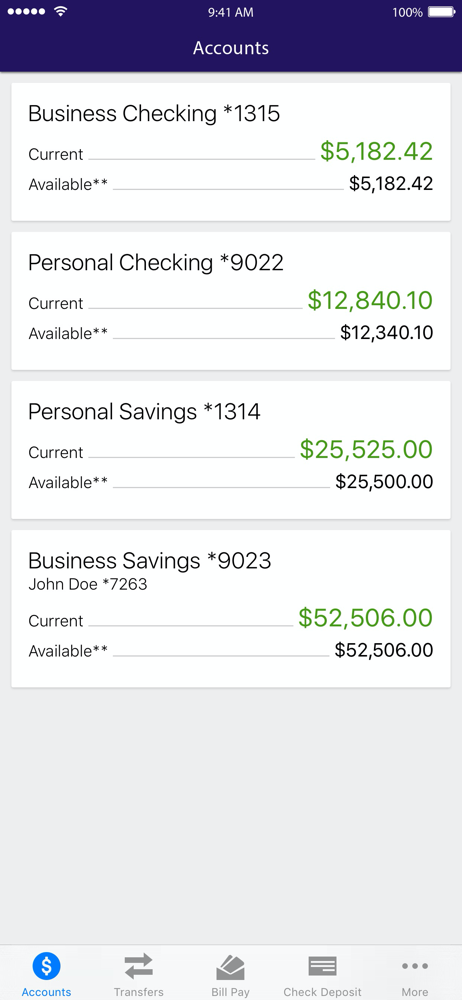
Task: Click the $25,525.00 current balance
Action: point(366,449)
